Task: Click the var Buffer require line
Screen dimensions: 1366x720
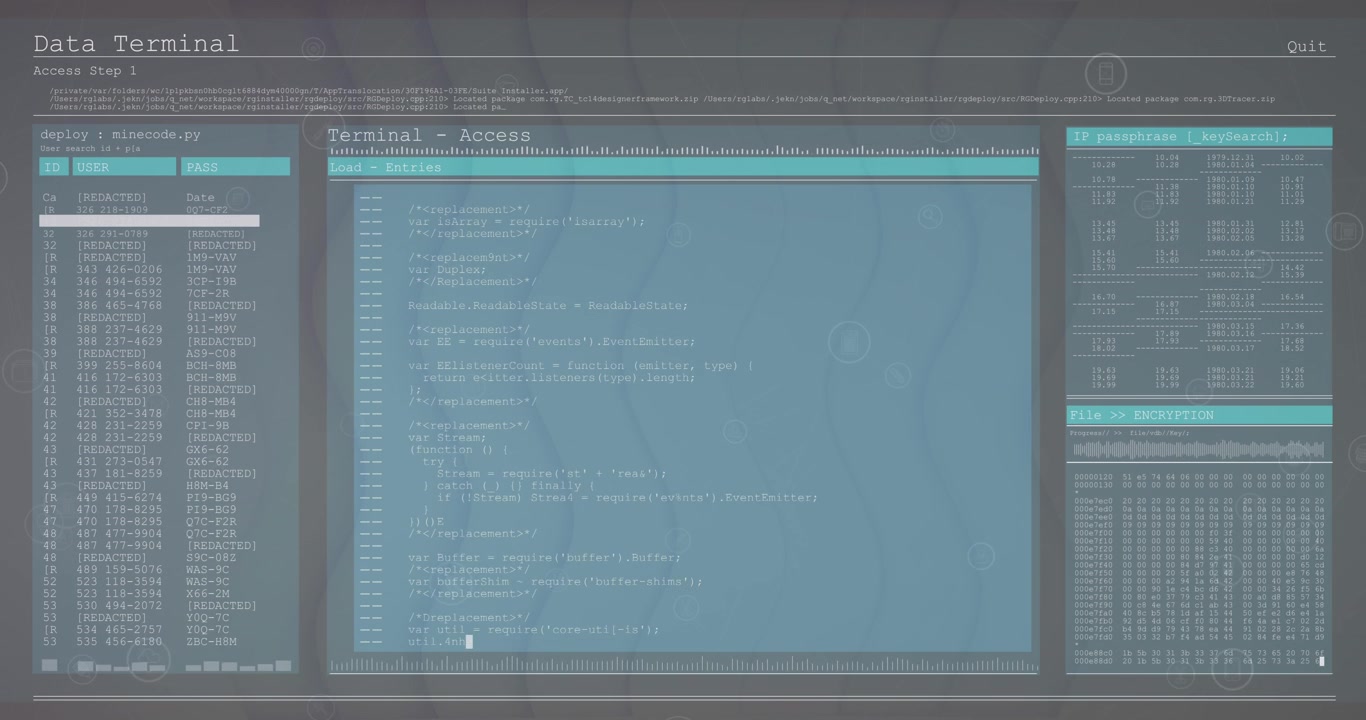Action: pos(544,558)
